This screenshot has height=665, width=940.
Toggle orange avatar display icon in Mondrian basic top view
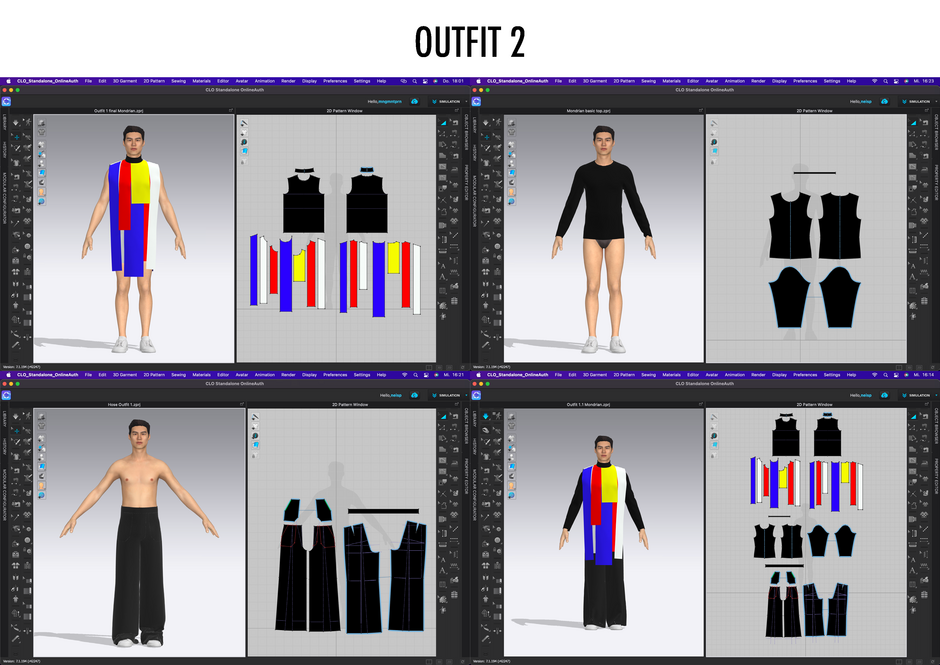pos(511,192)
